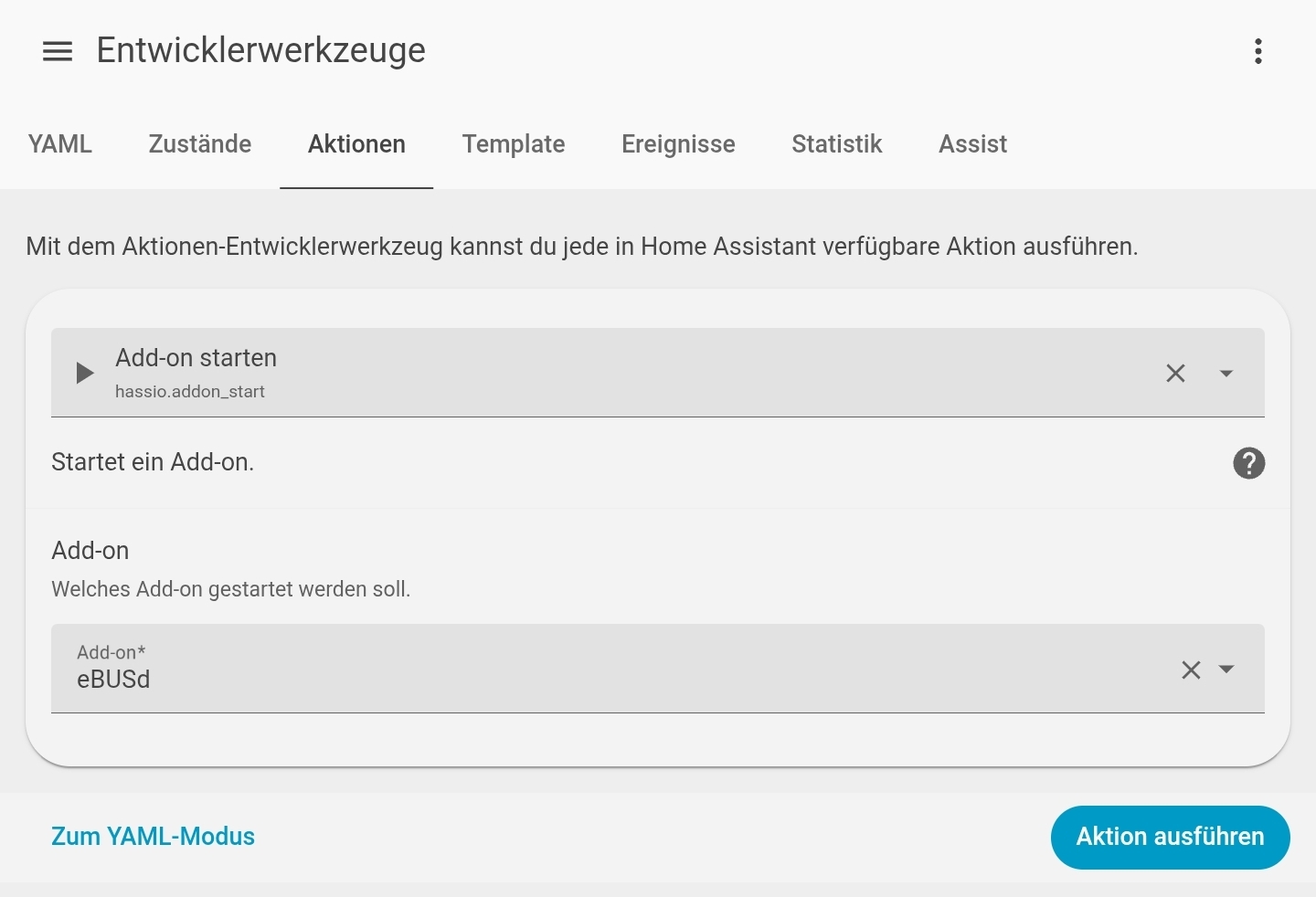Expand the action picker dropdown arrow
The image size is (1316, 897).
(1226, 373)
